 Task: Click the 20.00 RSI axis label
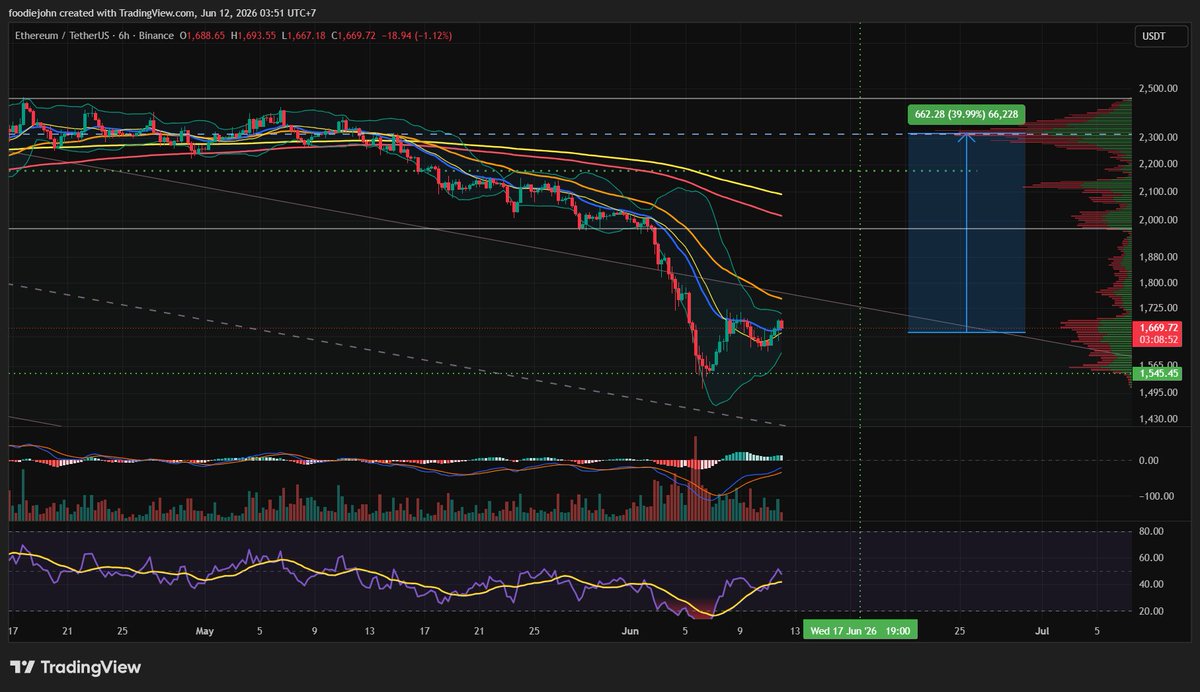coord(1149,611)
